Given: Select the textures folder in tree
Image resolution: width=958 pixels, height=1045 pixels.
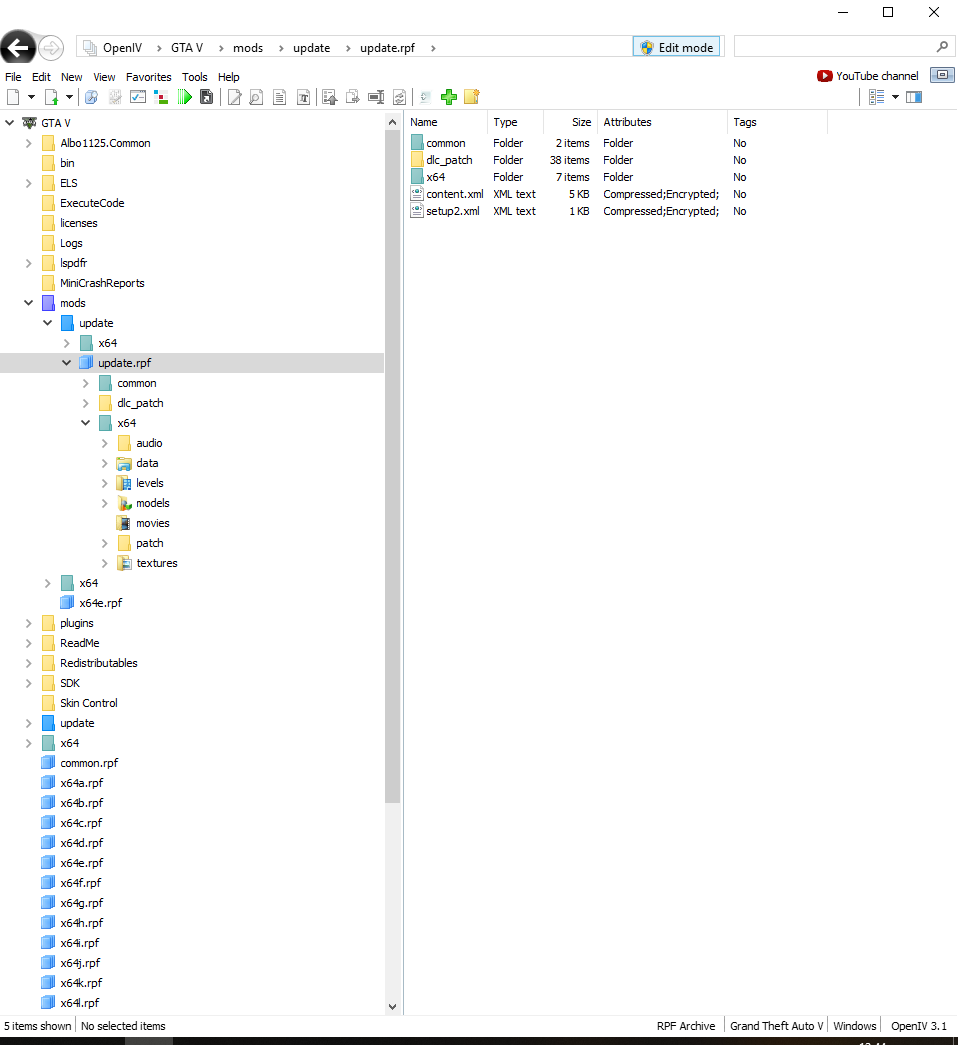Looking at the screenshot, I should [157, 563].
